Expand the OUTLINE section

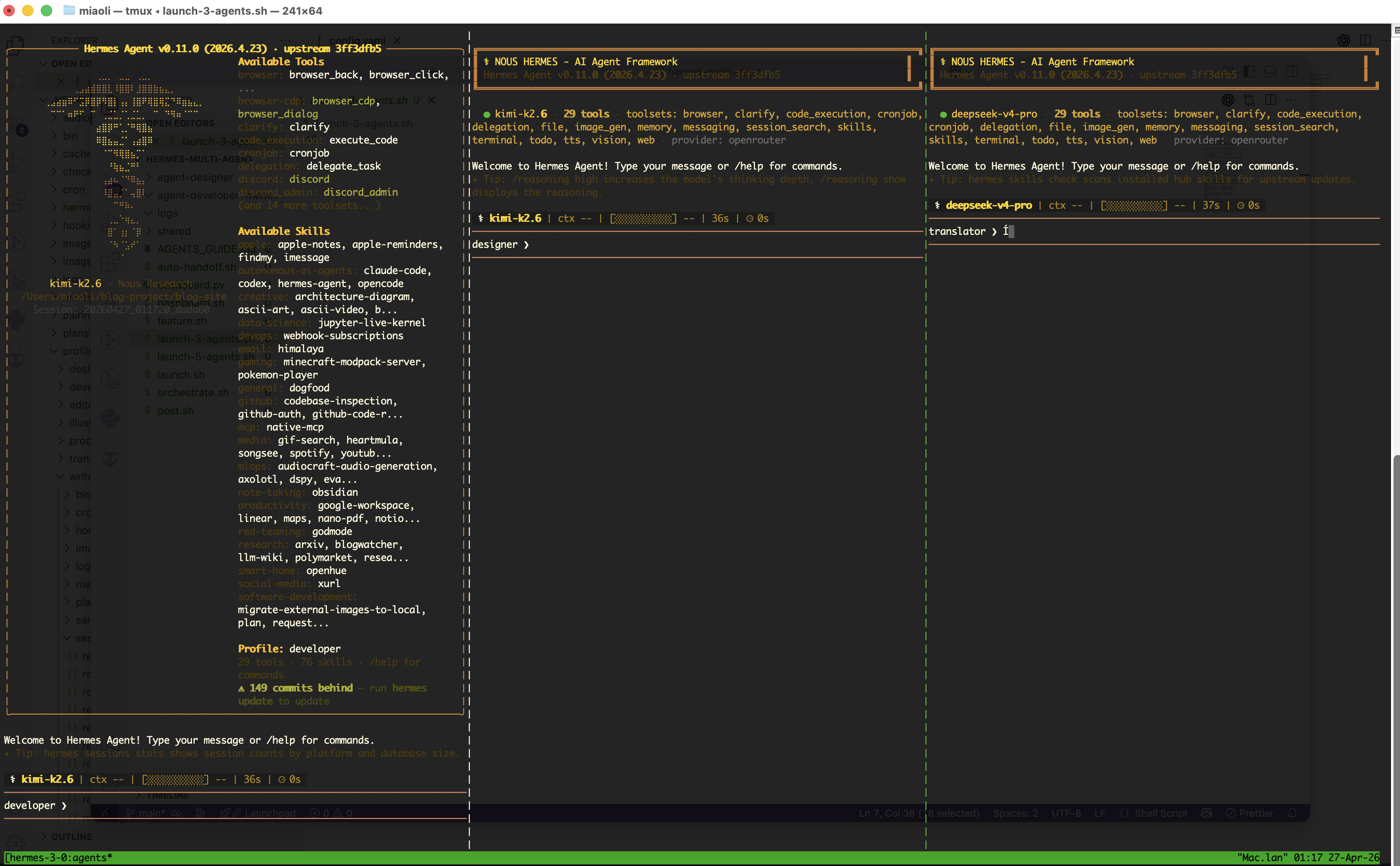[x=66, y=837]
